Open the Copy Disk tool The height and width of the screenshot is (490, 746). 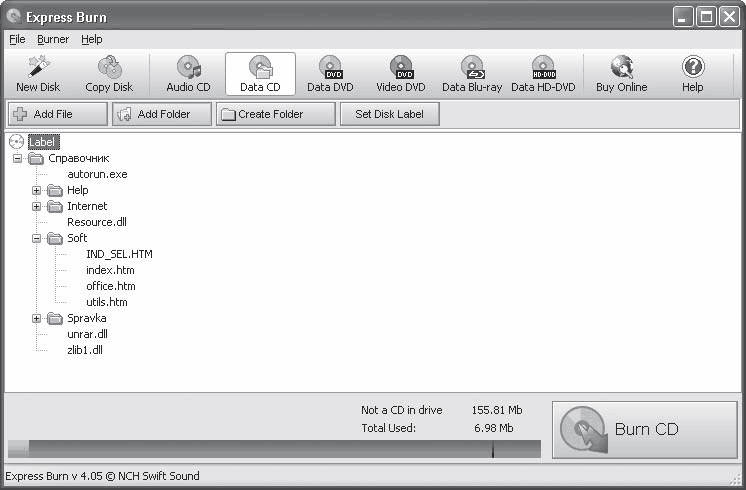109,74
